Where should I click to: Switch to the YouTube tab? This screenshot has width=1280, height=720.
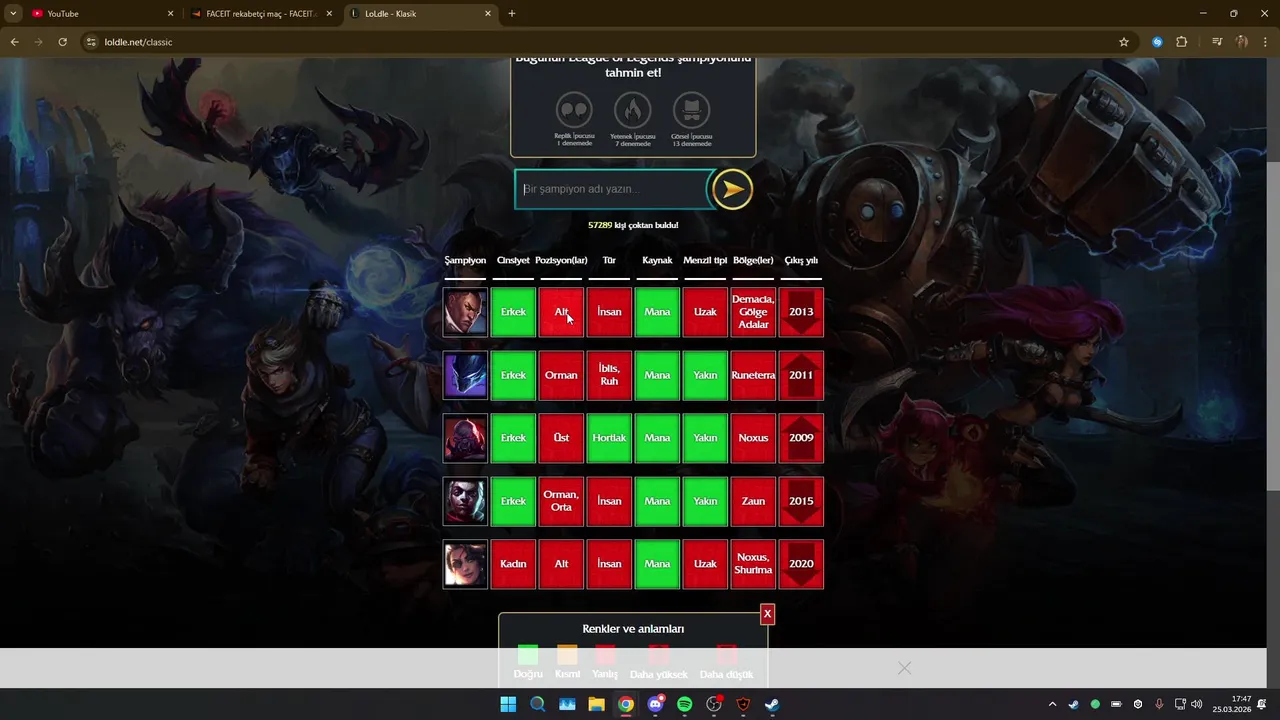click(x=100, y=14)
